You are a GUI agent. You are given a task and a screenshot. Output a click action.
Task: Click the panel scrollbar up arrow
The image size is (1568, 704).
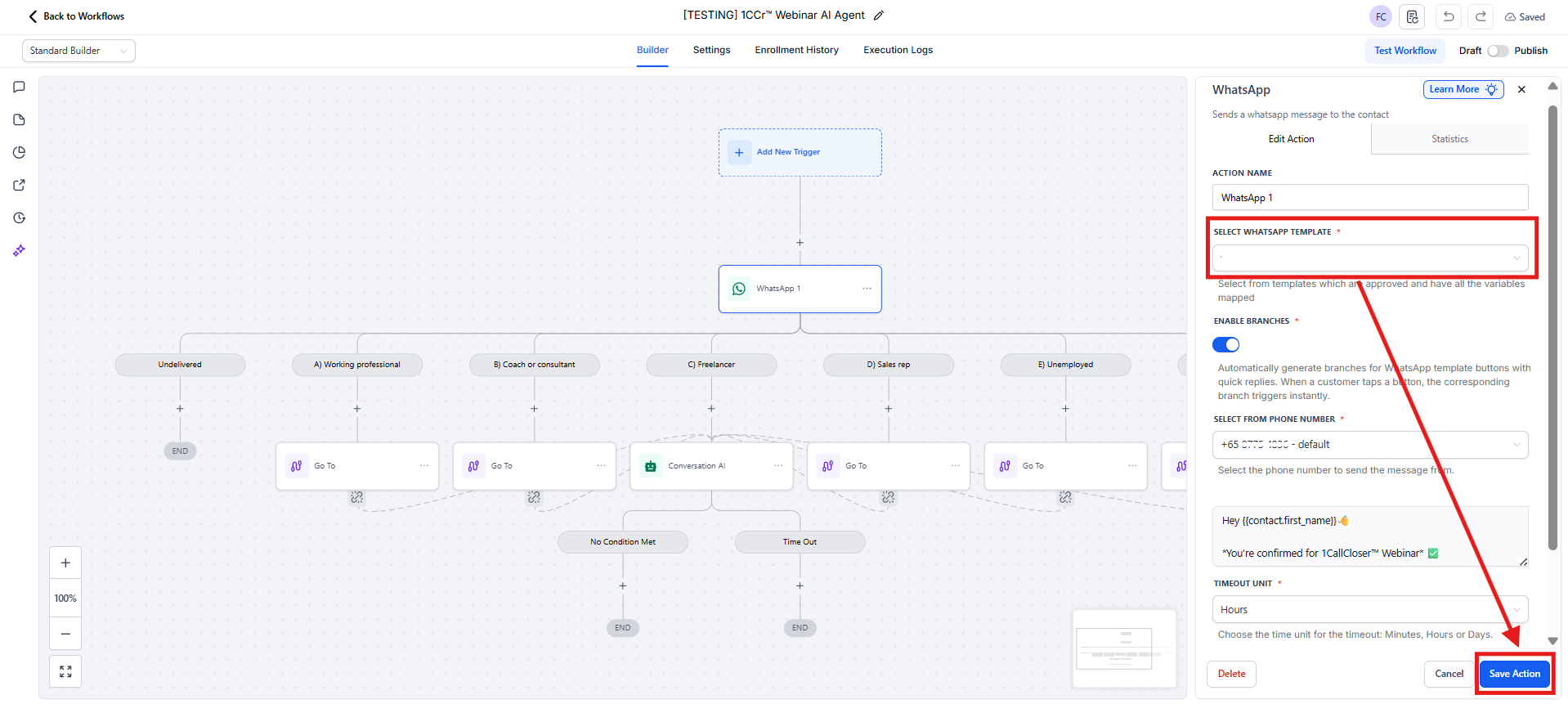1552,86
